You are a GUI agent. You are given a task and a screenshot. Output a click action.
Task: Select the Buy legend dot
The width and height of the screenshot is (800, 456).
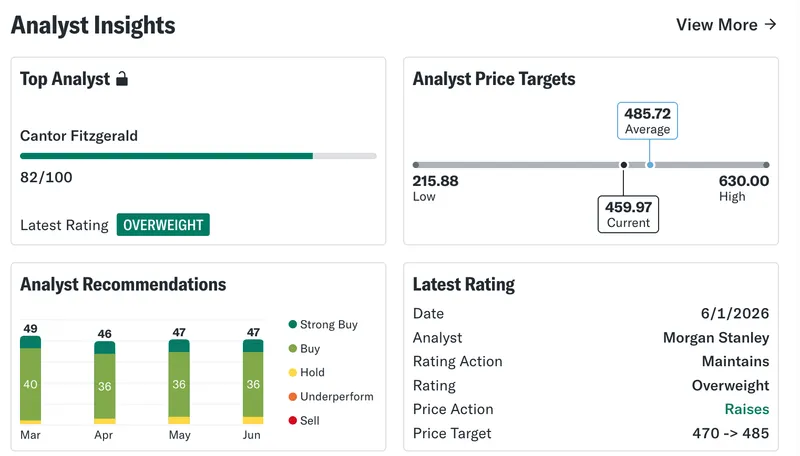click(292, 348)
